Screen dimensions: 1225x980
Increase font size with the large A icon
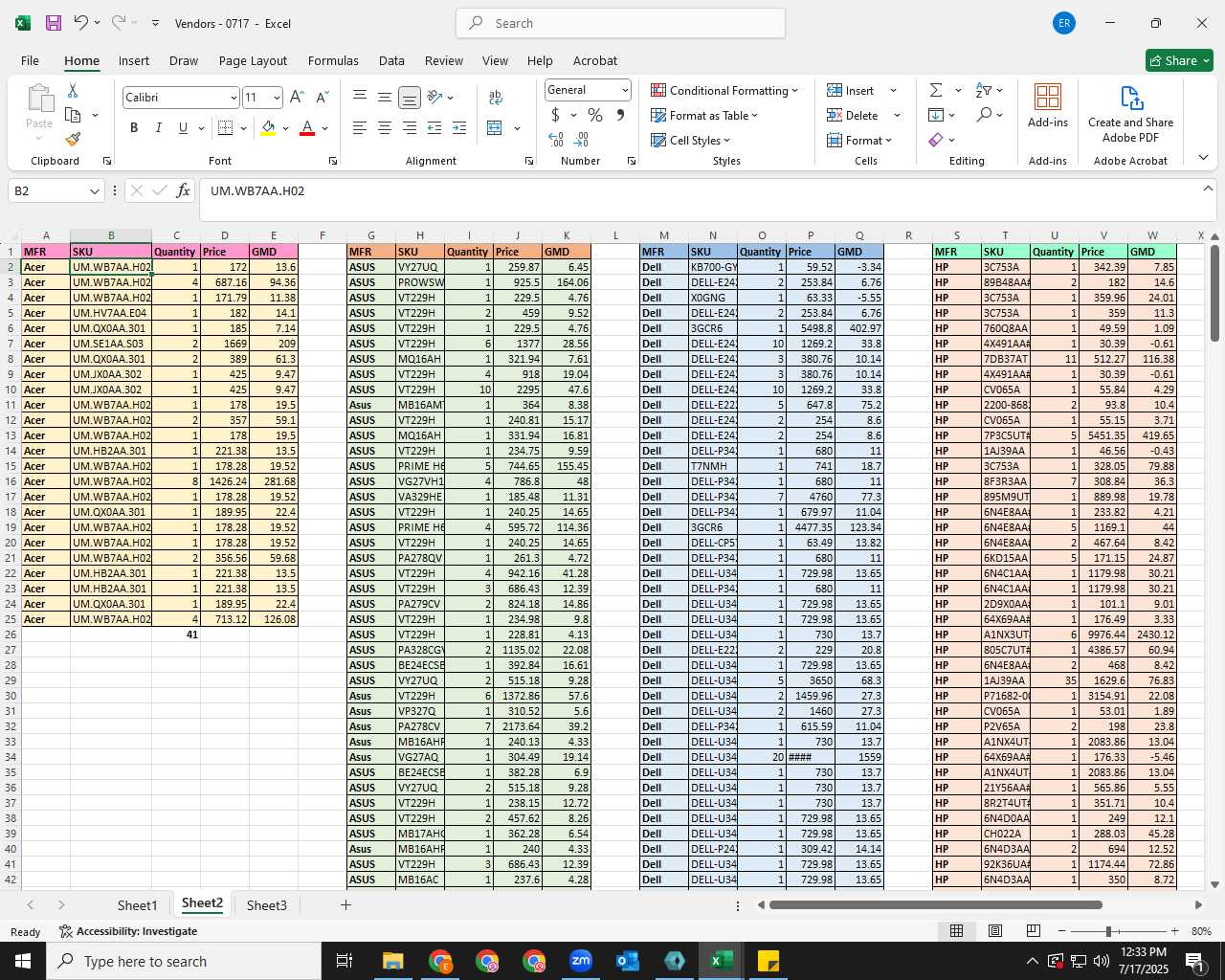click(297, 97)
